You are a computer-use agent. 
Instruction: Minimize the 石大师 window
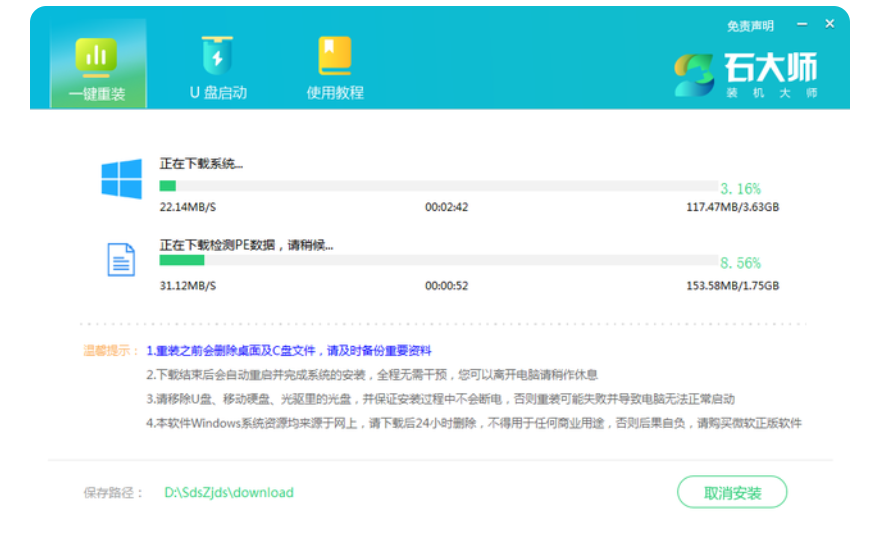pyautogui.click(x=802, y=24)
